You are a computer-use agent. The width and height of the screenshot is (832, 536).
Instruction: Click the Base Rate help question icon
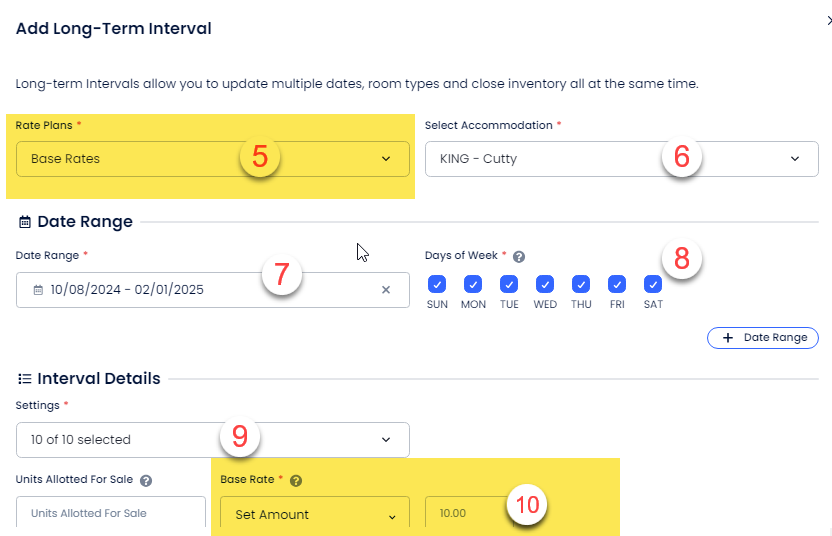[296, 480]
